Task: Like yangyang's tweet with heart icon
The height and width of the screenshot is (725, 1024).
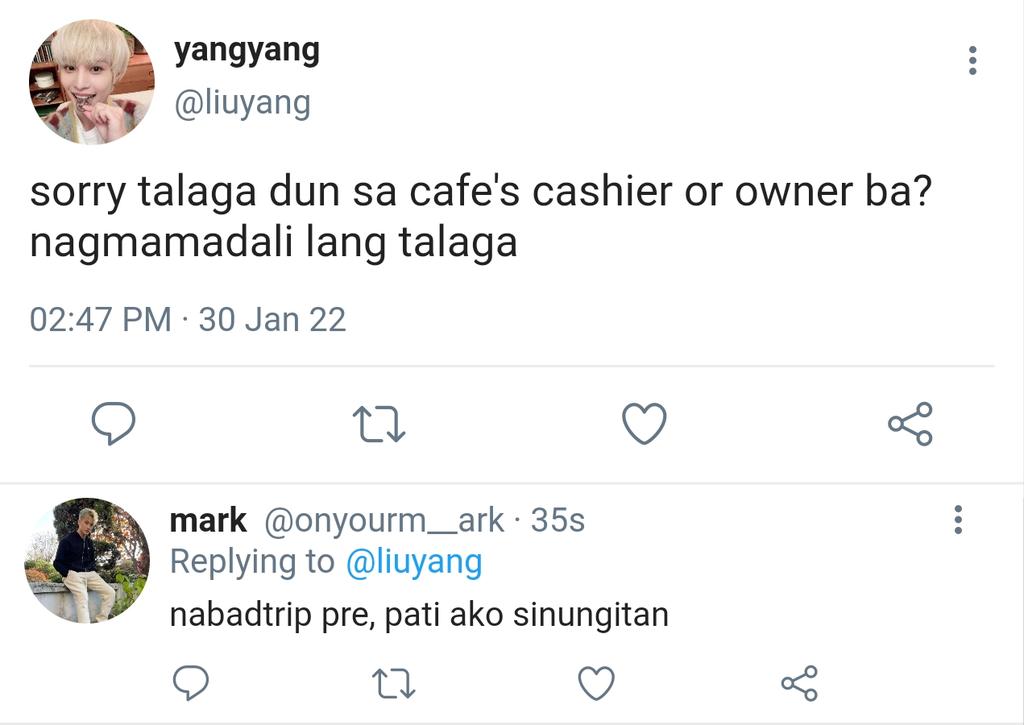Action: pos(644,423)
